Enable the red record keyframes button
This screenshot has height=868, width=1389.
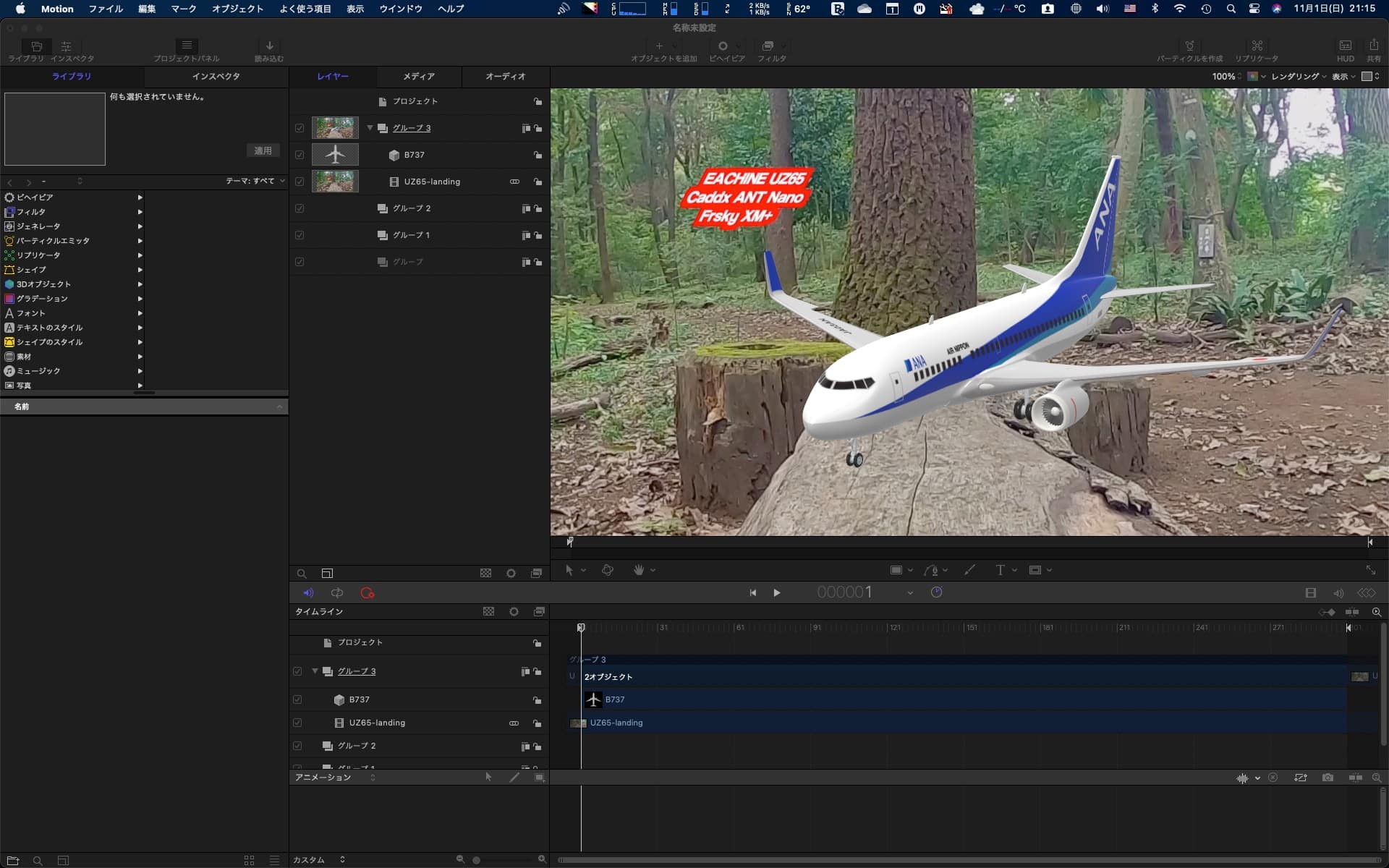[x=367, y=593]
